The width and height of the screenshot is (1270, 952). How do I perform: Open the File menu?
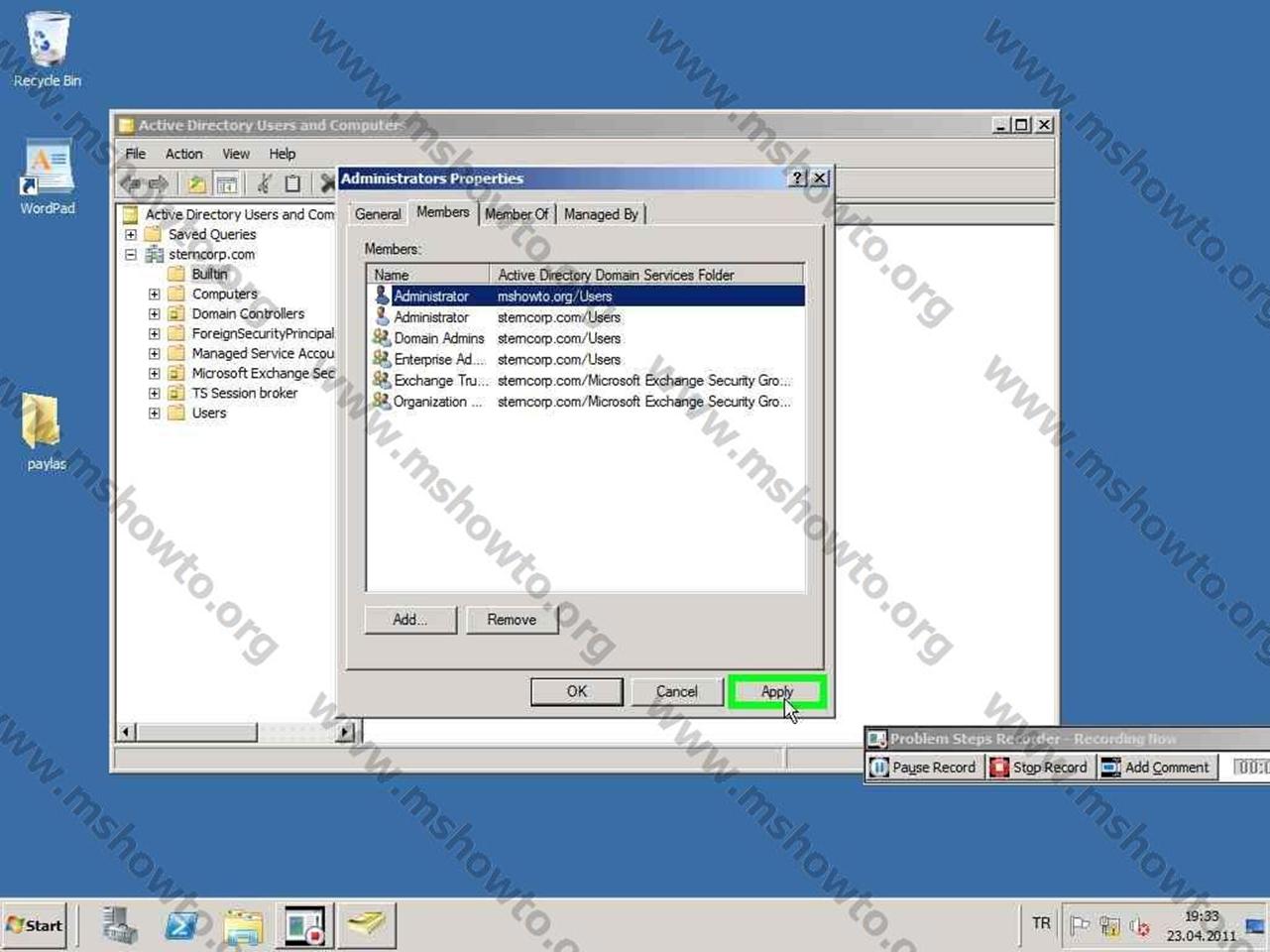coord(135,154)
